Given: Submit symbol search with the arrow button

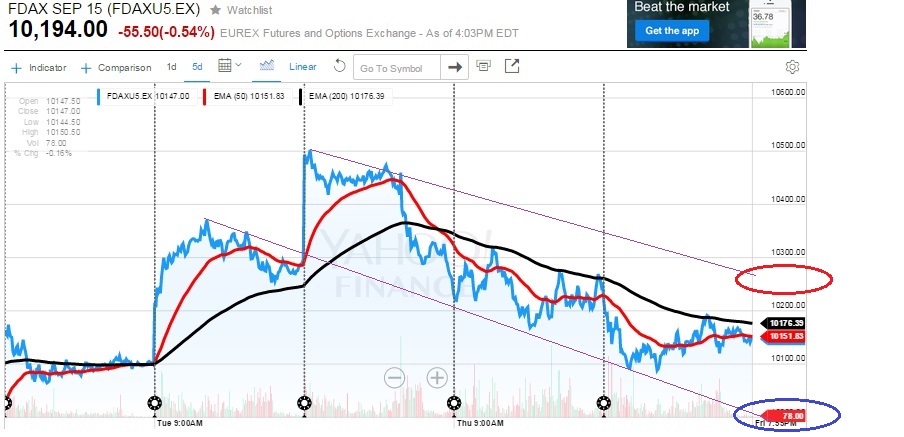Looking at the screenshot, I should point(455,67).
